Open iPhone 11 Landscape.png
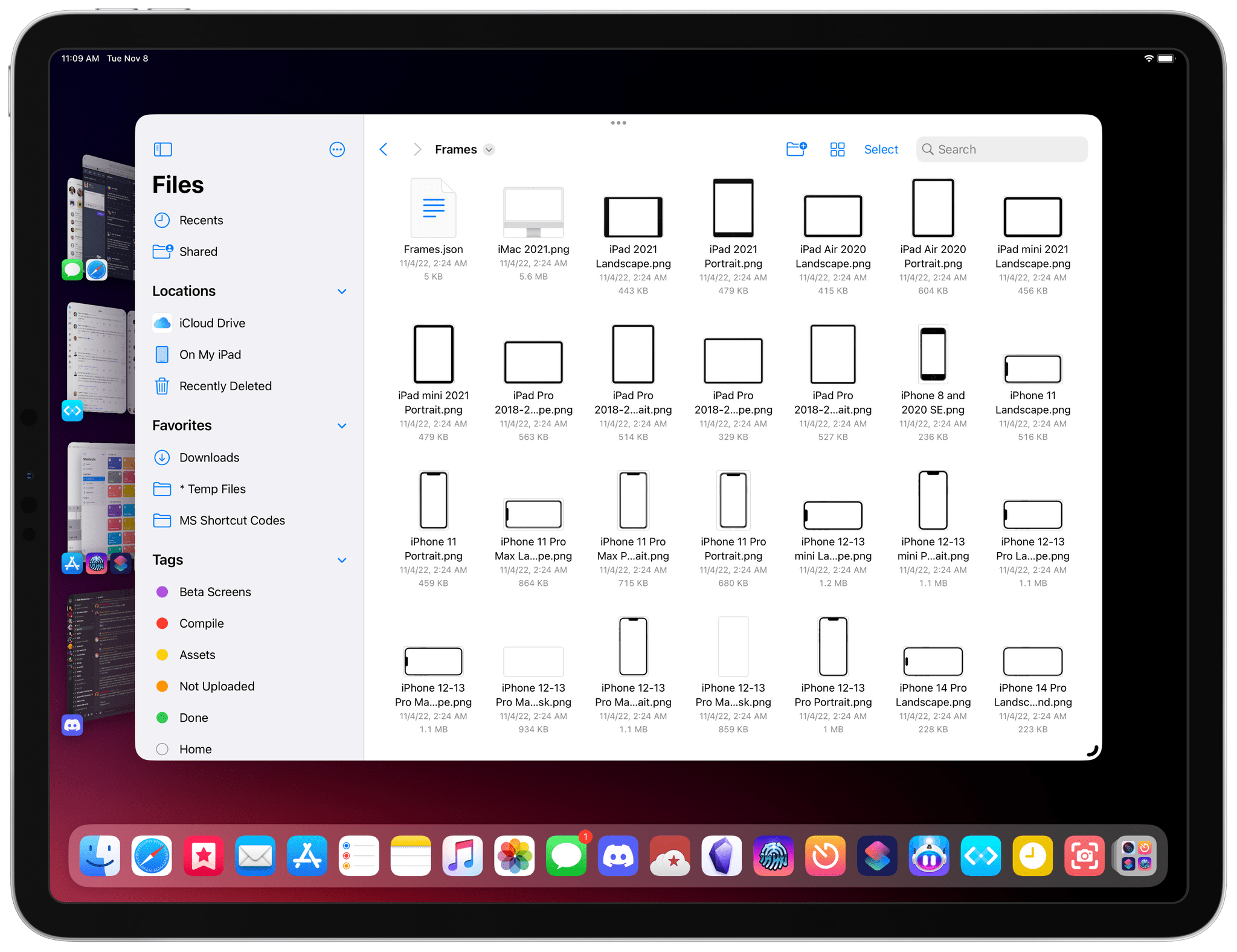This screenshot has height=952, width=1237. coord(1032,369)
